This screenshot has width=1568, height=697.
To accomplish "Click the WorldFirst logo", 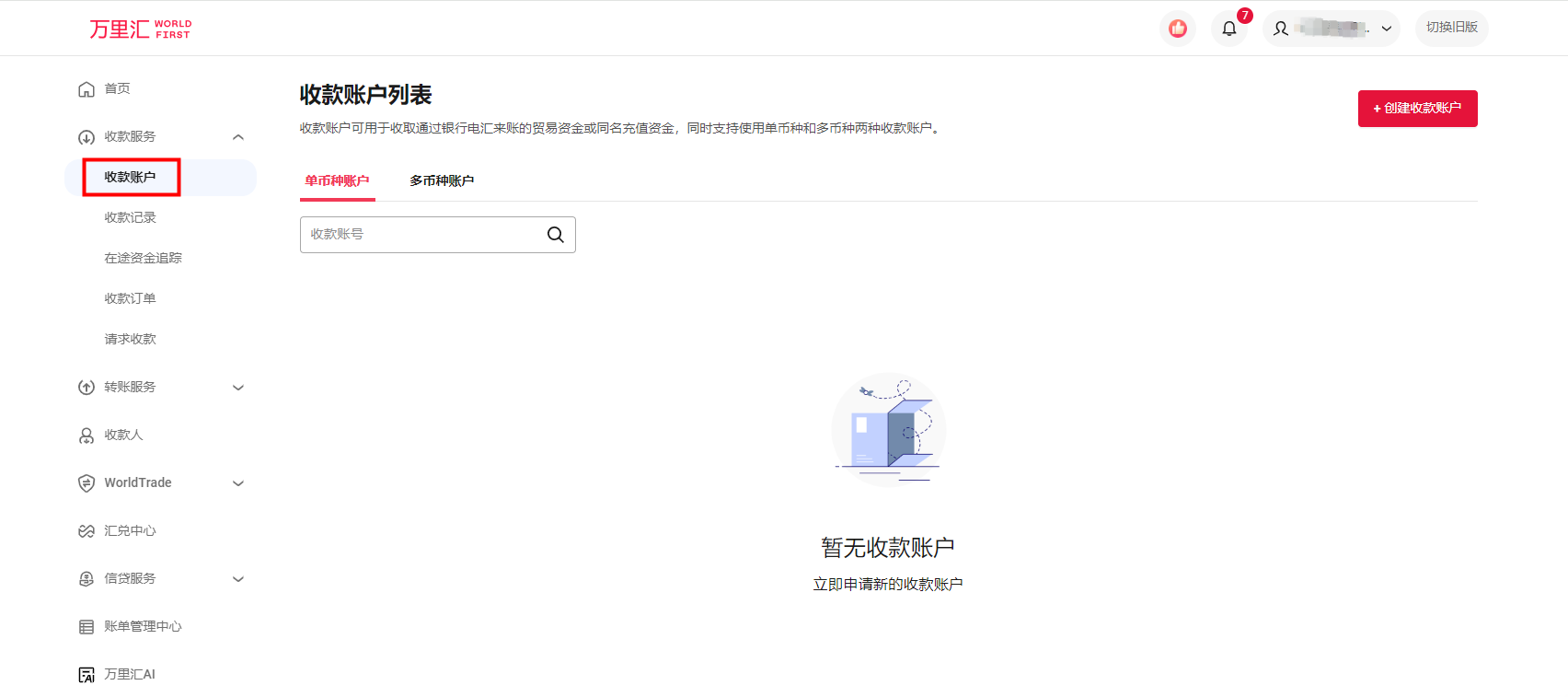I will click(140, 29).
